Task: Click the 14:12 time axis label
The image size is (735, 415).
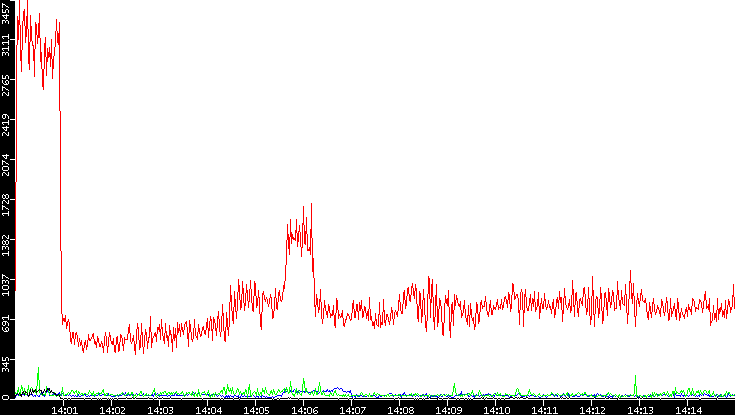Action: pos(592,409)
